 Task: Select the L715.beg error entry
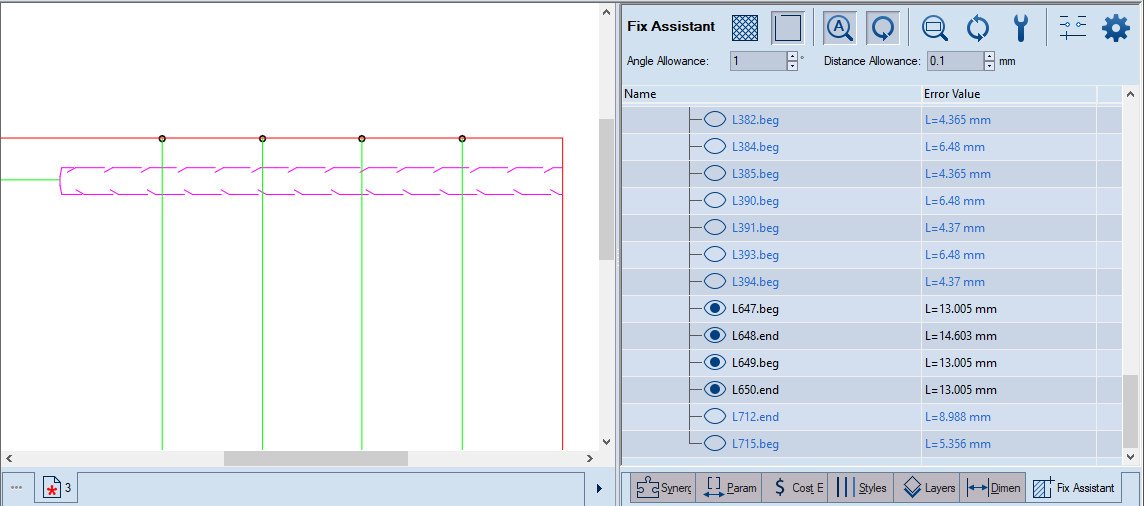click(x=755, y=444)
